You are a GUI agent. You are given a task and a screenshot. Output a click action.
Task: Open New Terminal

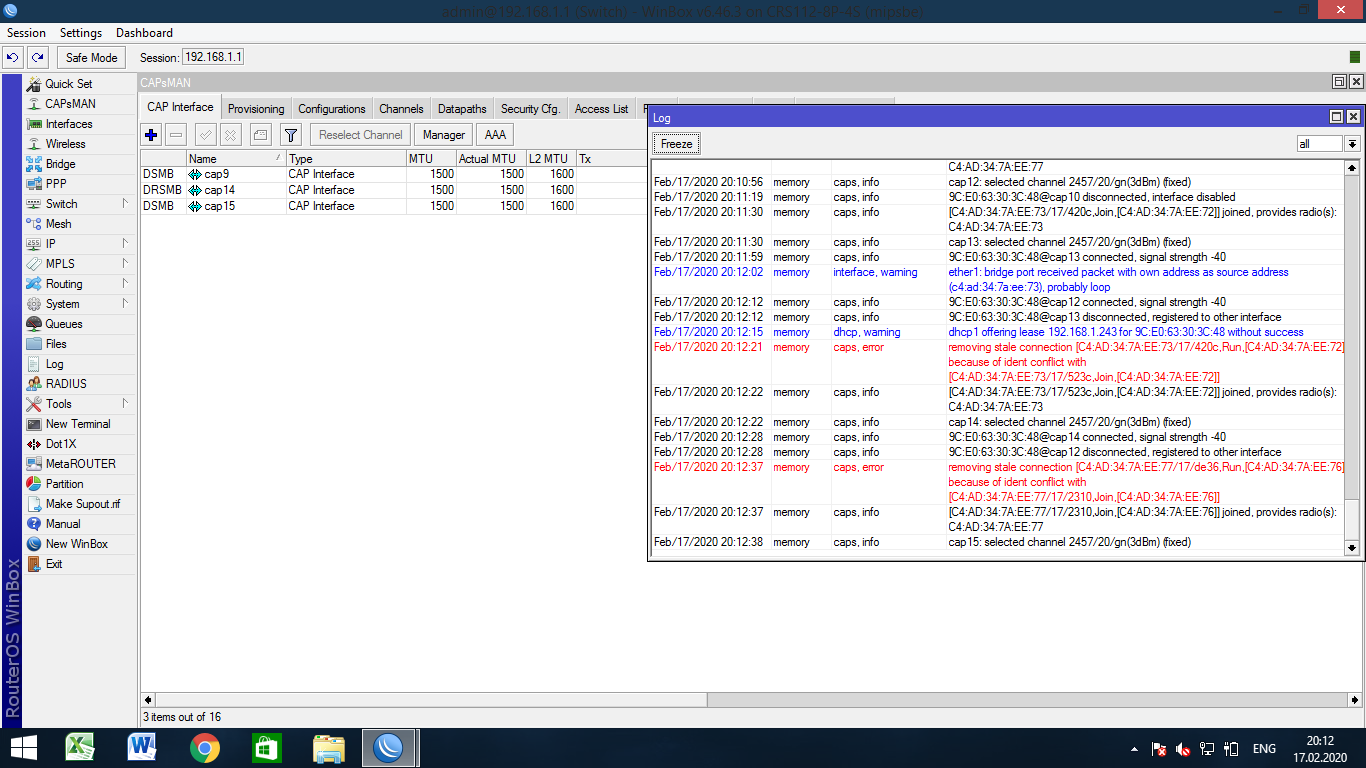click(x=80, y=424)
